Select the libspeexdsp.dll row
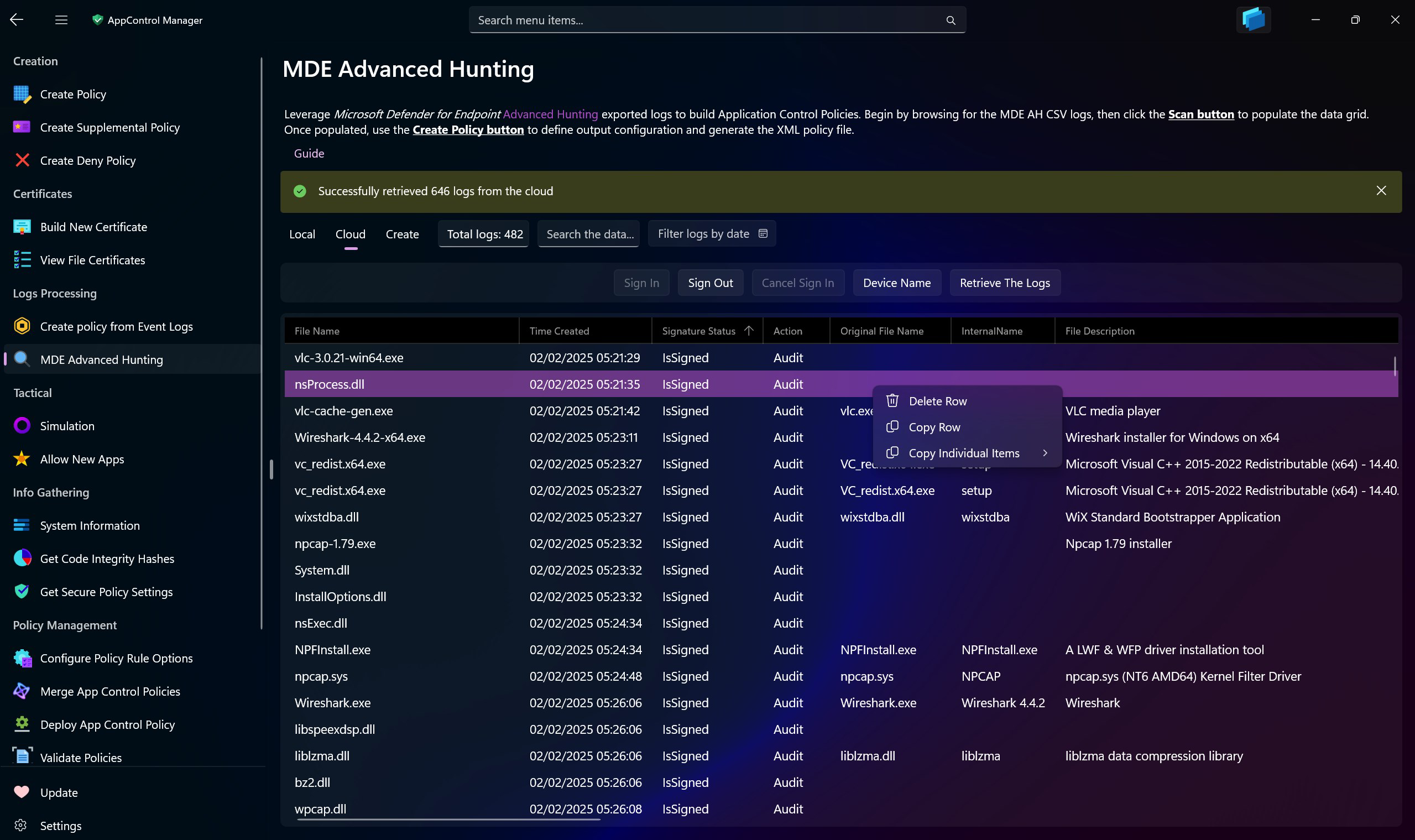Image resolution: width=1415 pixels, height=840 pixels. [841, 728]
